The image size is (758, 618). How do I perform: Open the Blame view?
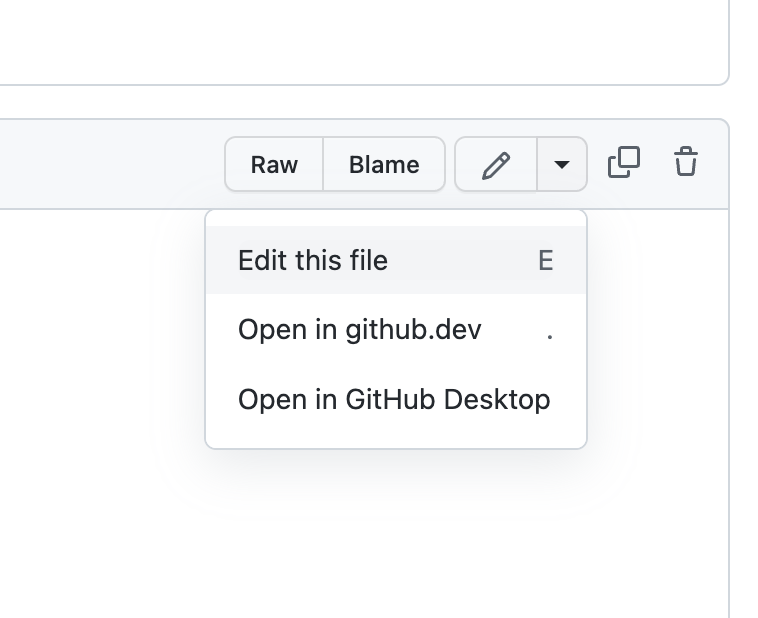pyautogui.click(x=384, y=164)
